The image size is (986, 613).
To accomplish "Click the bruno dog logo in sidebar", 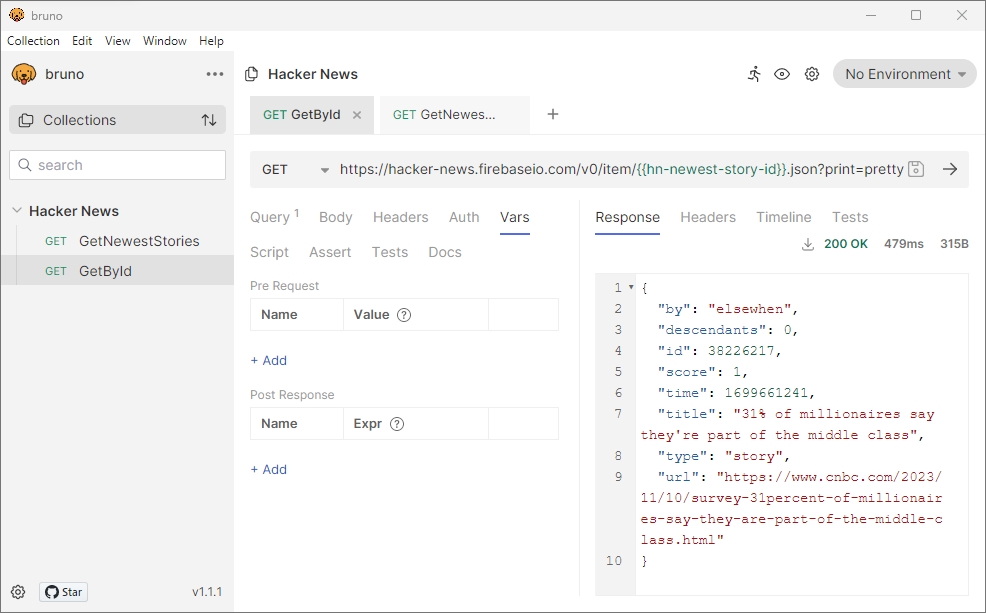I will click(x=23, y=74).
